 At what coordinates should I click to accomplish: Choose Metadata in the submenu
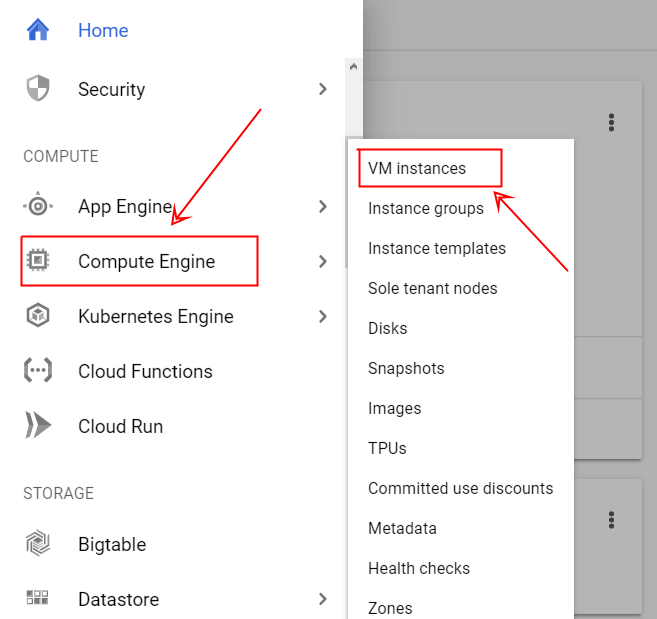click(x=402, y=528)
